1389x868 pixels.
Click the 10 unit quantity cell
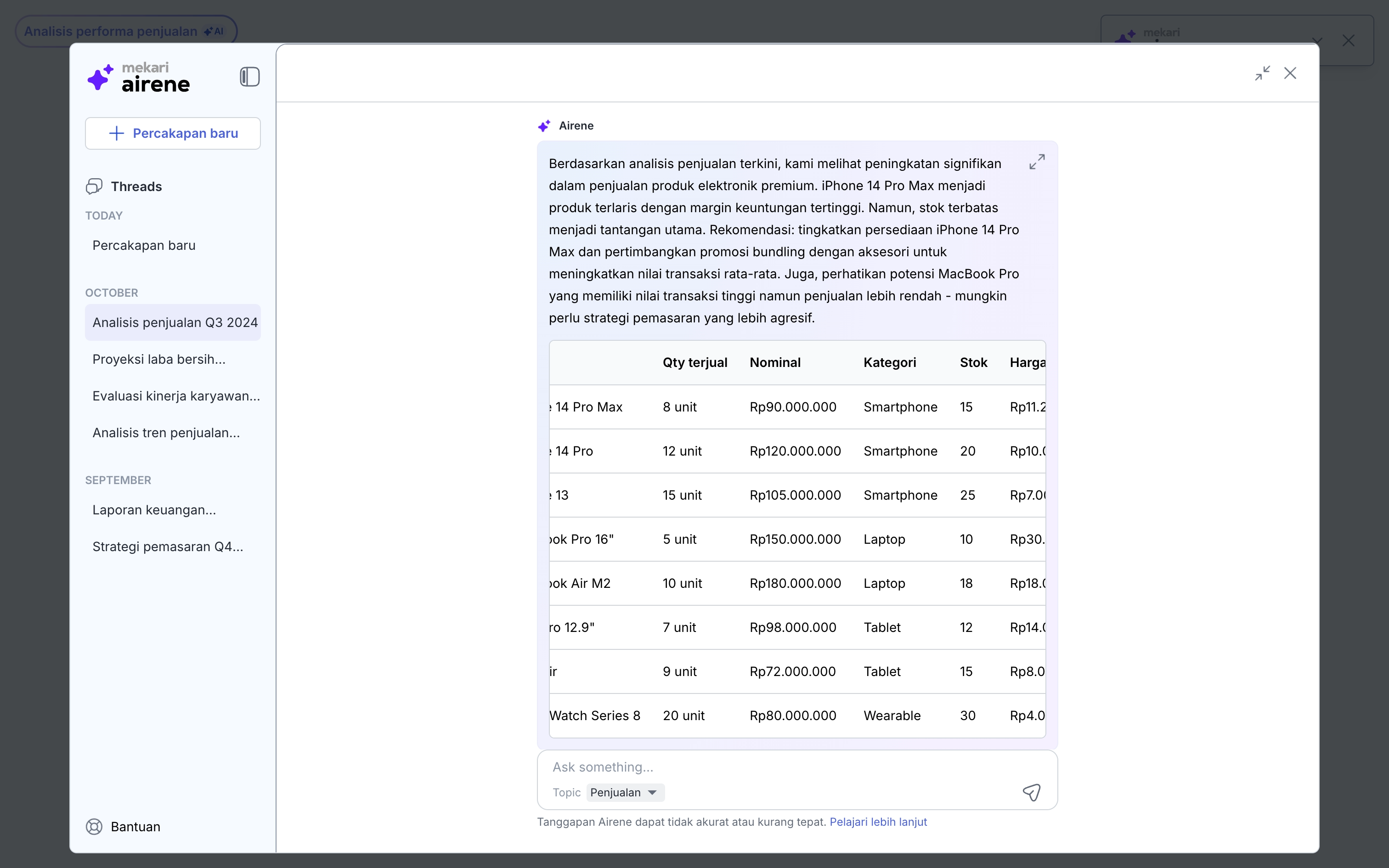(682, 583)
